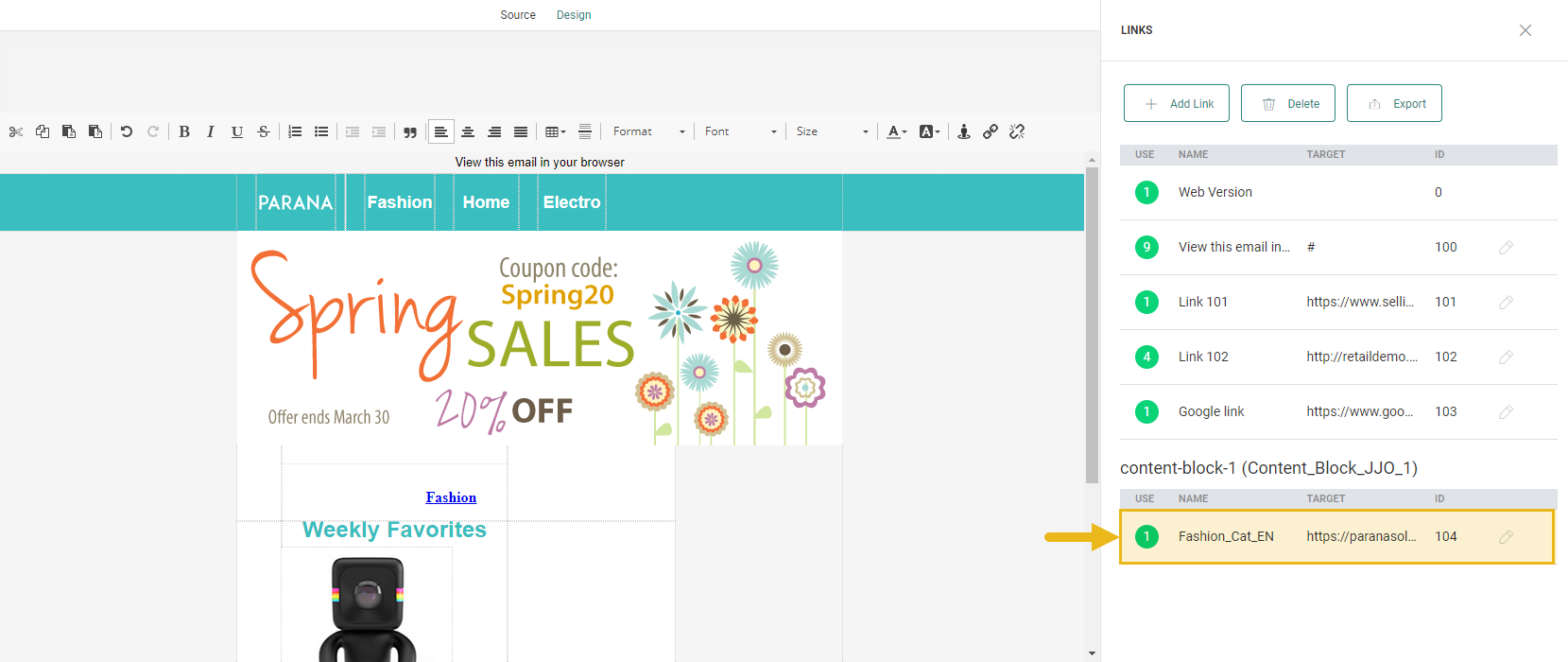Viewport: 1568px width, 662px height.
Task: Click the Unlink icon in toolbar
Action: click(1017, 131)
